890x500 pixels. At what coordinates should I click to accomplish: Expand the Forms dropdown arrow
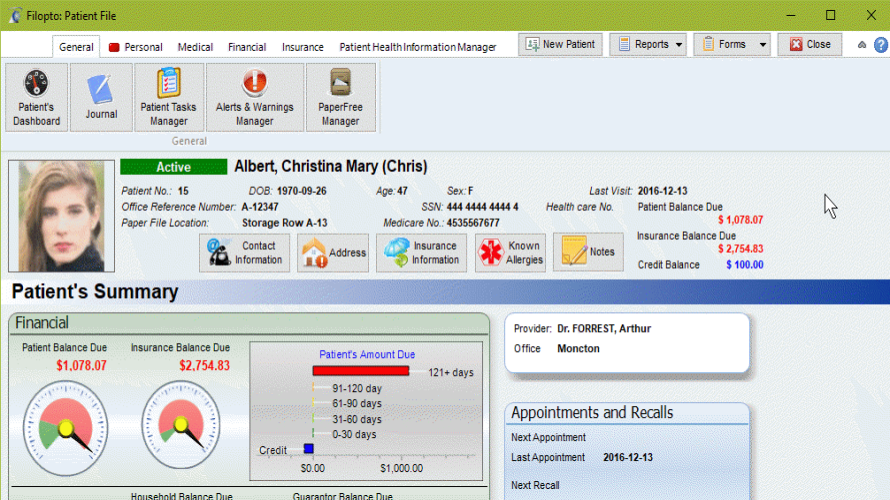click(763, 44)
